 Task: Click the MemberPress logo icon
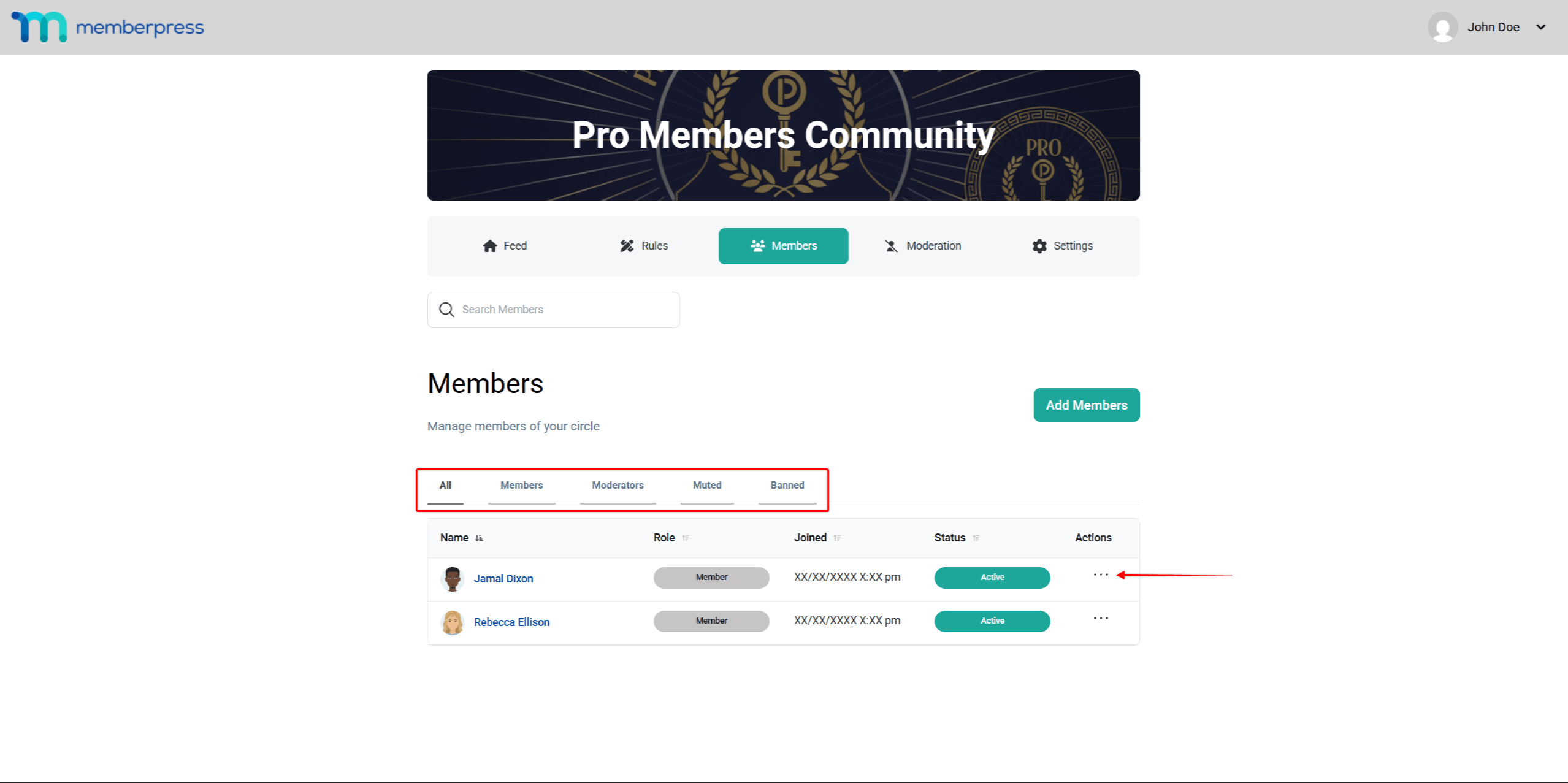(x=39, y=27)
